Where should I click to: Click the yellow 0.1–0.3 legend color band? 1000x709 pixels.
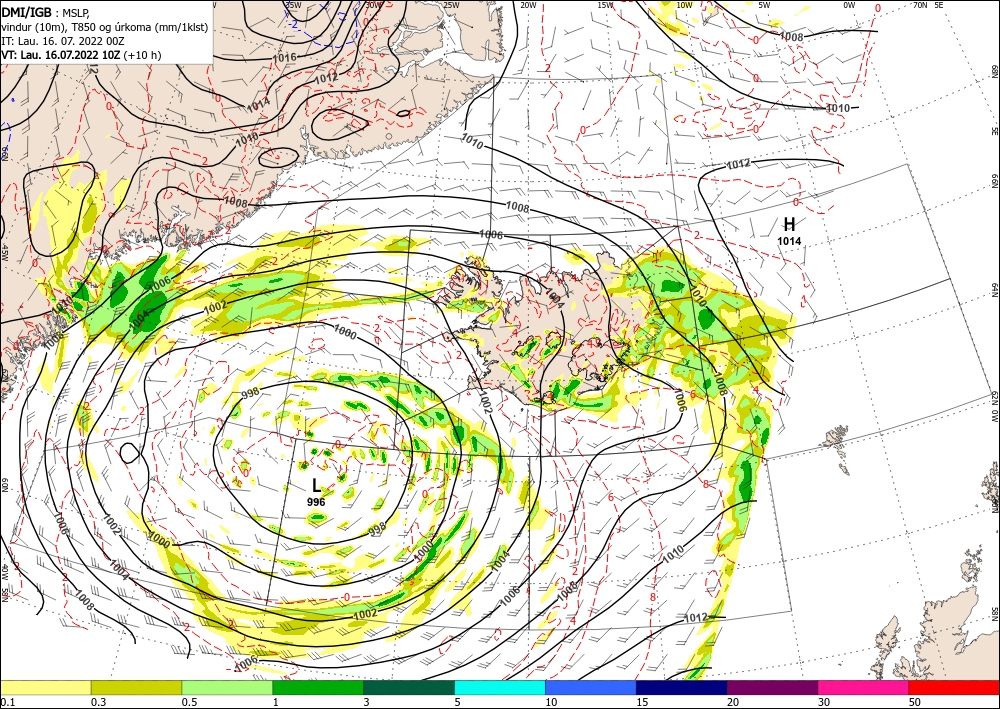click(x=45, y=687)
